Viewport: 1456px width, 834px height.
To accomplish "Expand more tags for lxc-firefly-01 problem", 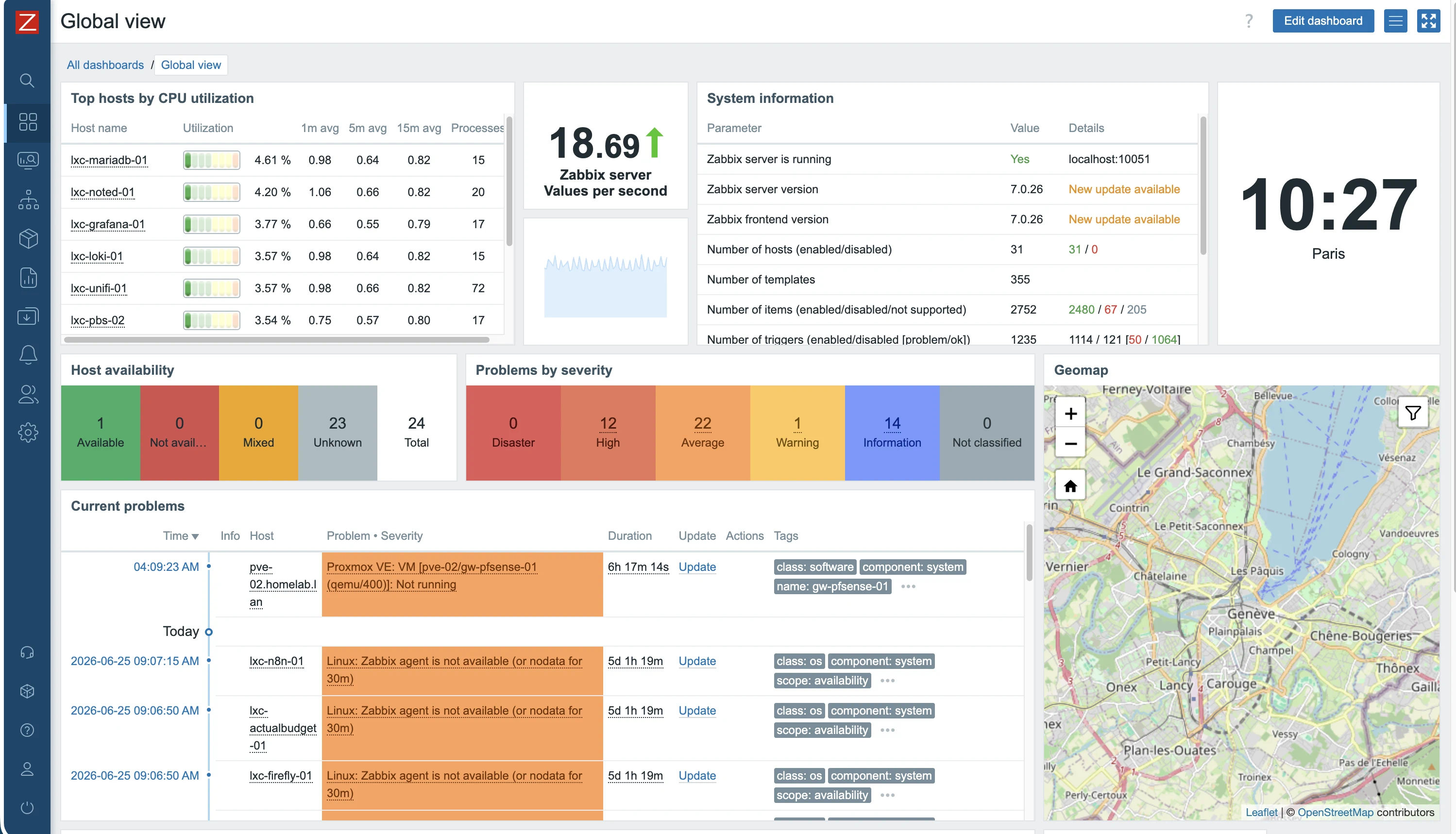I will click(888, 795).
